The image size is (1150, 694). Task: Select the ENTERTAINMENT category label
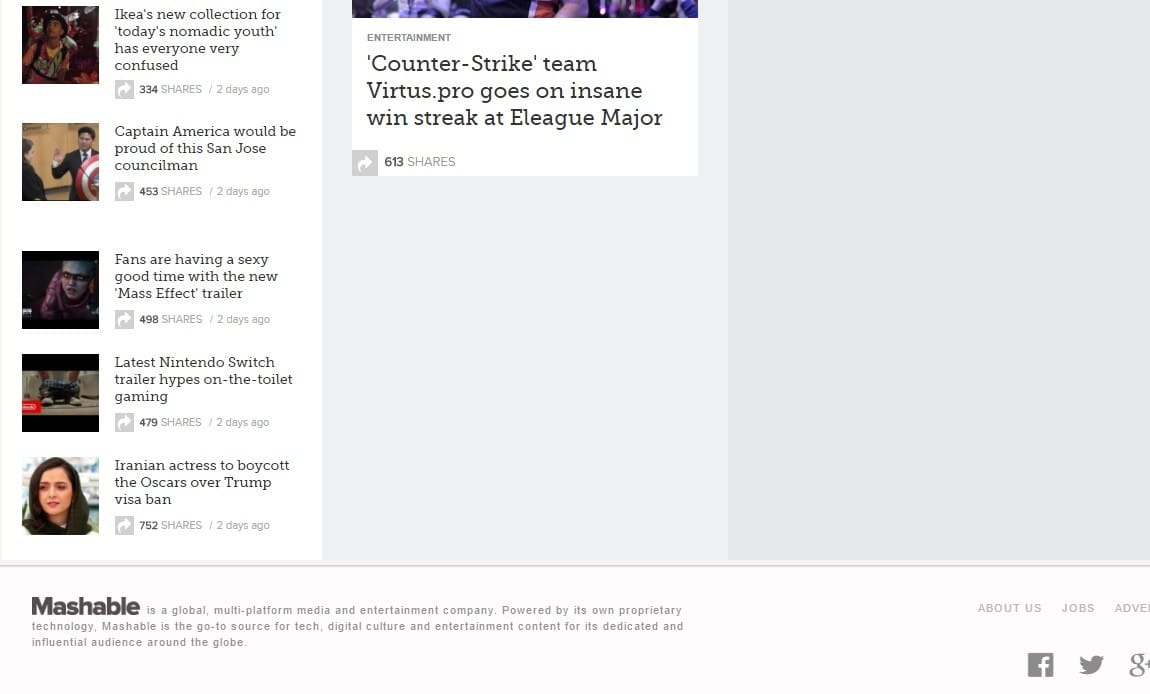pos(409,37)
